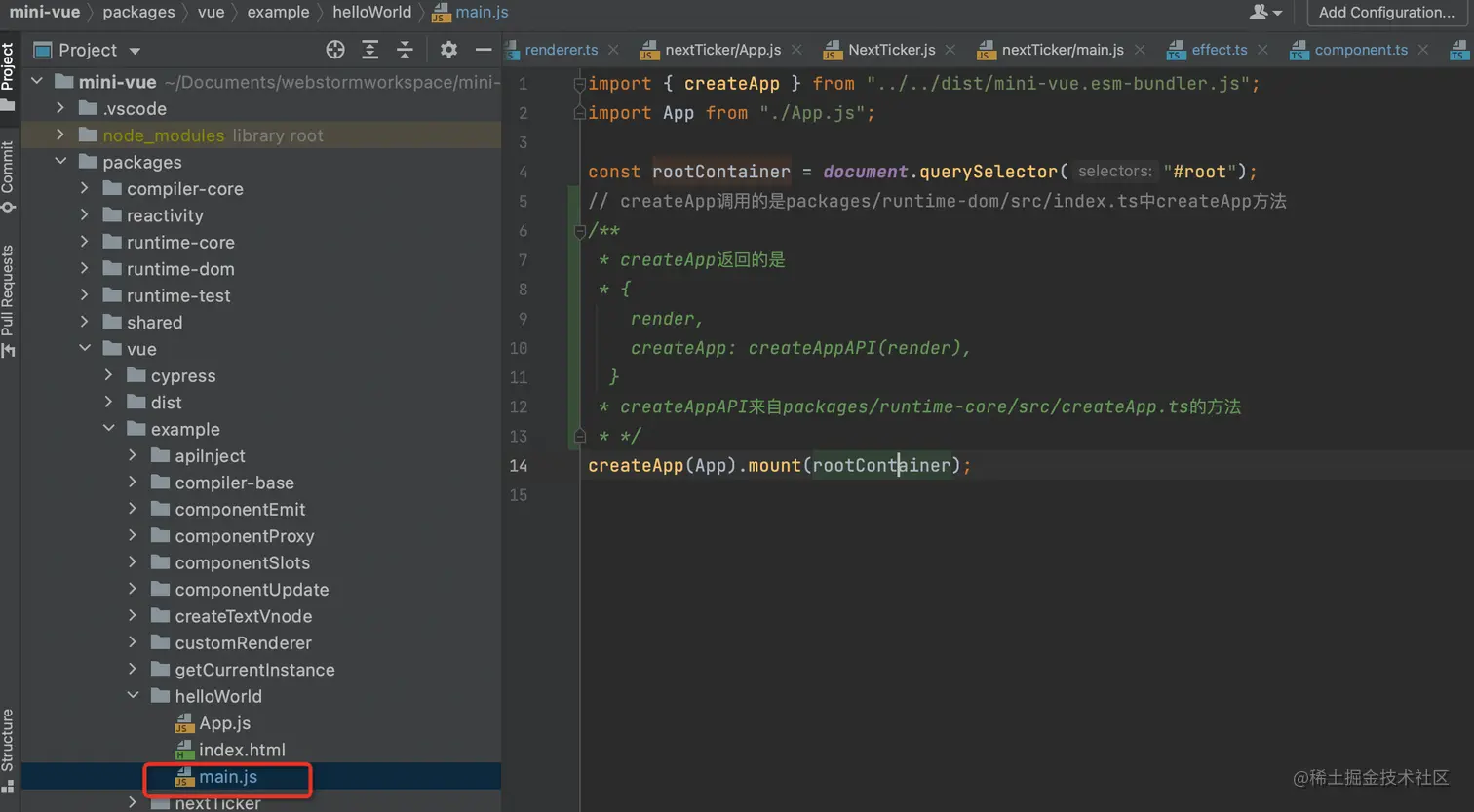This screenshot has height=812, width=1474.
Task: Click the main.js breadcrumb
Action: (x=472, y=12)
